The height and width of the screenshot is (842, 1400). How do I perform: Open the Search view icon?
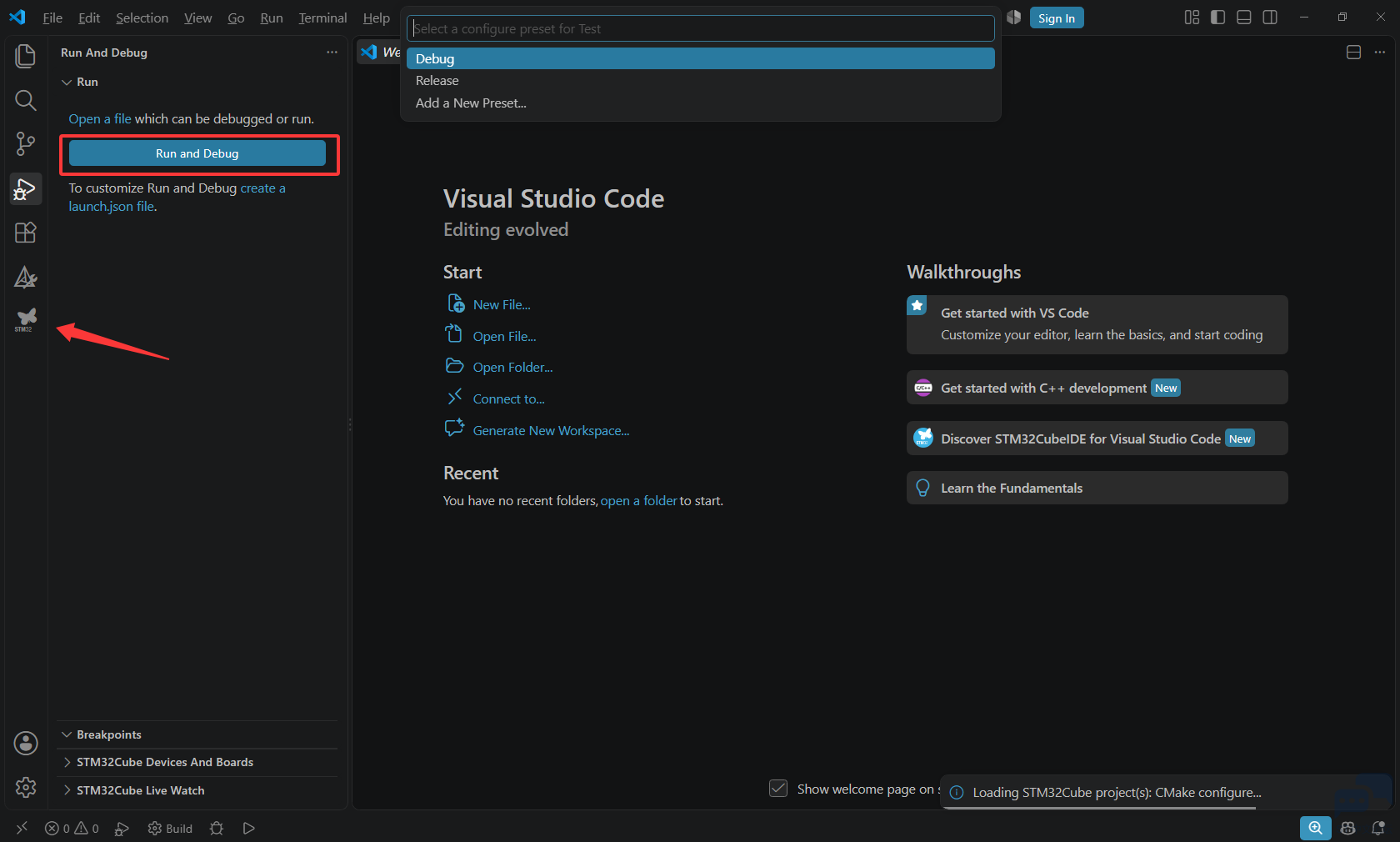point(26,101)
